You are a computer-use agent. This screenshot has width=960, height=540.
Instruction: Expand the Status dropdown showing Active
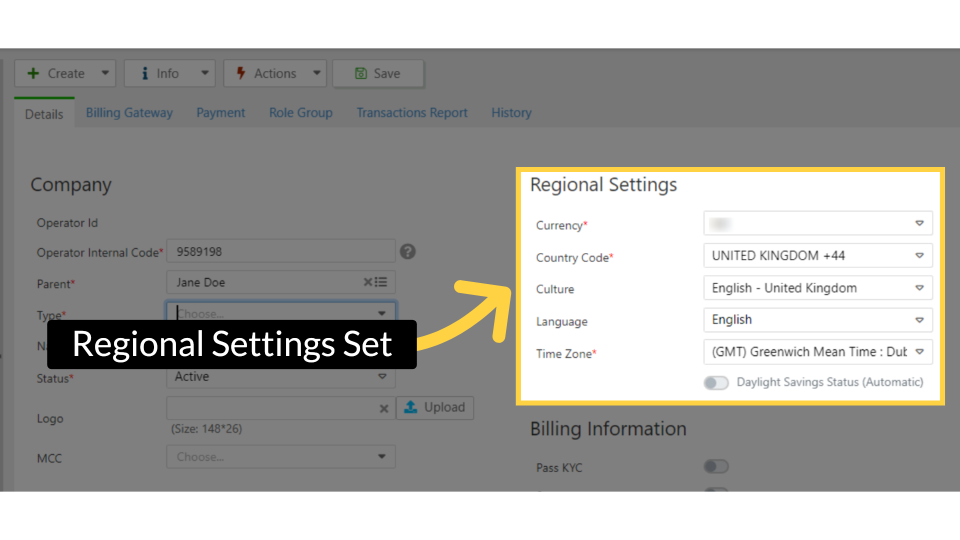coord(280,377)
